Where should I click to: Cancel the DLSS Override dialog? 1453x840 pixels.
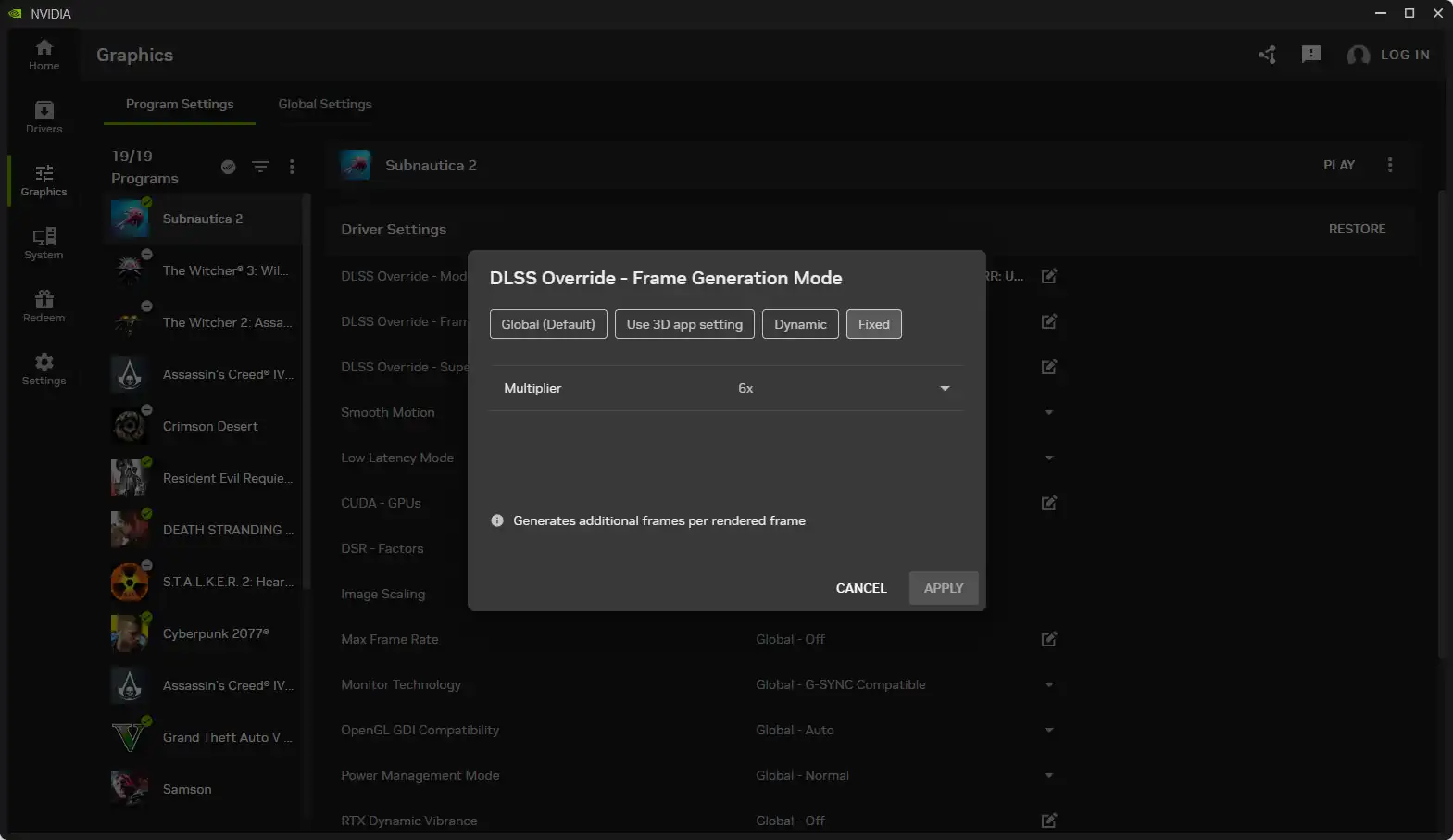coord(861,588)
